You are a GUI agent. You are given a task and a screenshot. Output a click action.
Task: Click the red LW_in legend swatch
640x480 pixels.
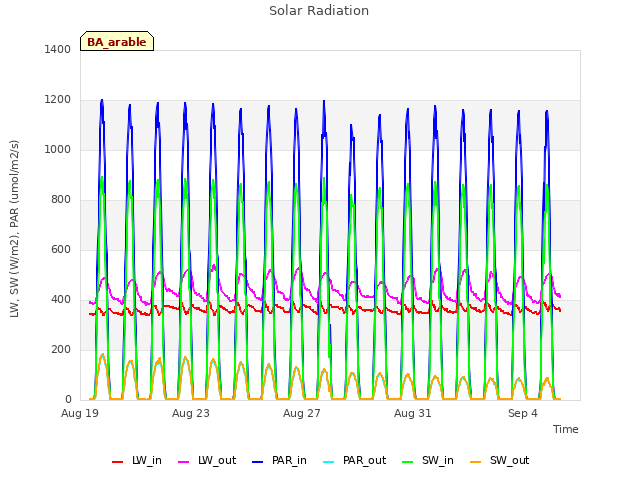[x=118, y=462]
